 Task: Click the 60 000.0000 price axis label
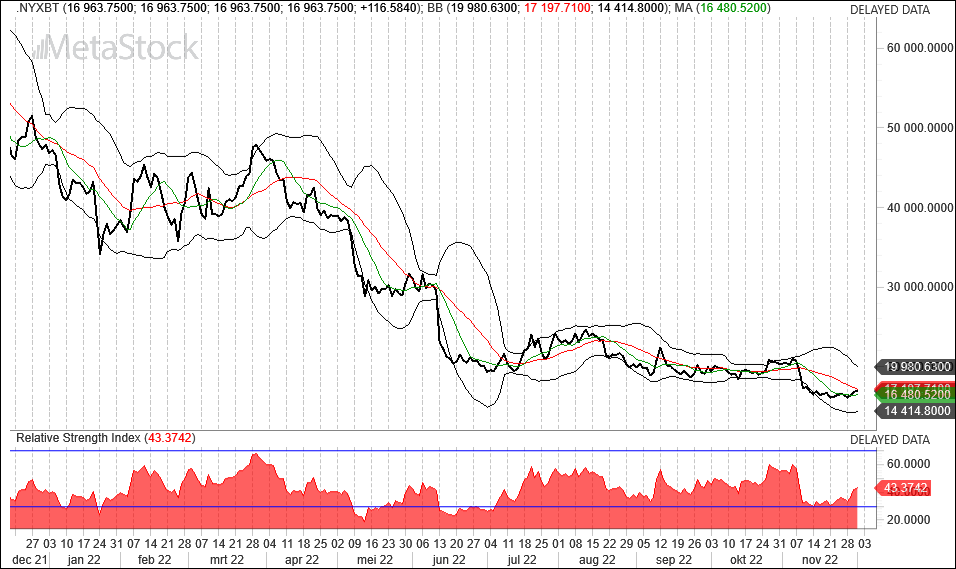(x=920, y=47)
